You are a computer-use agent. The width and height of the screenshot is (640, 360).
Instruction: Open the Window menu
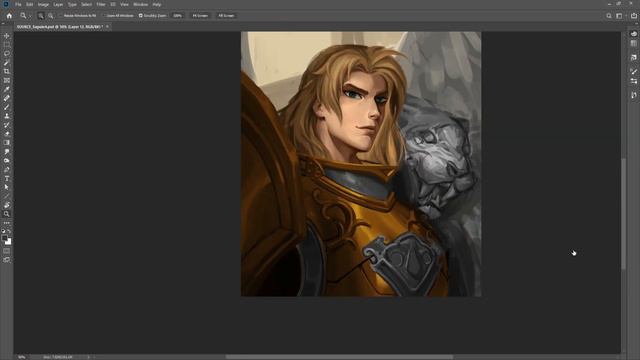click(x=140, y=4)
